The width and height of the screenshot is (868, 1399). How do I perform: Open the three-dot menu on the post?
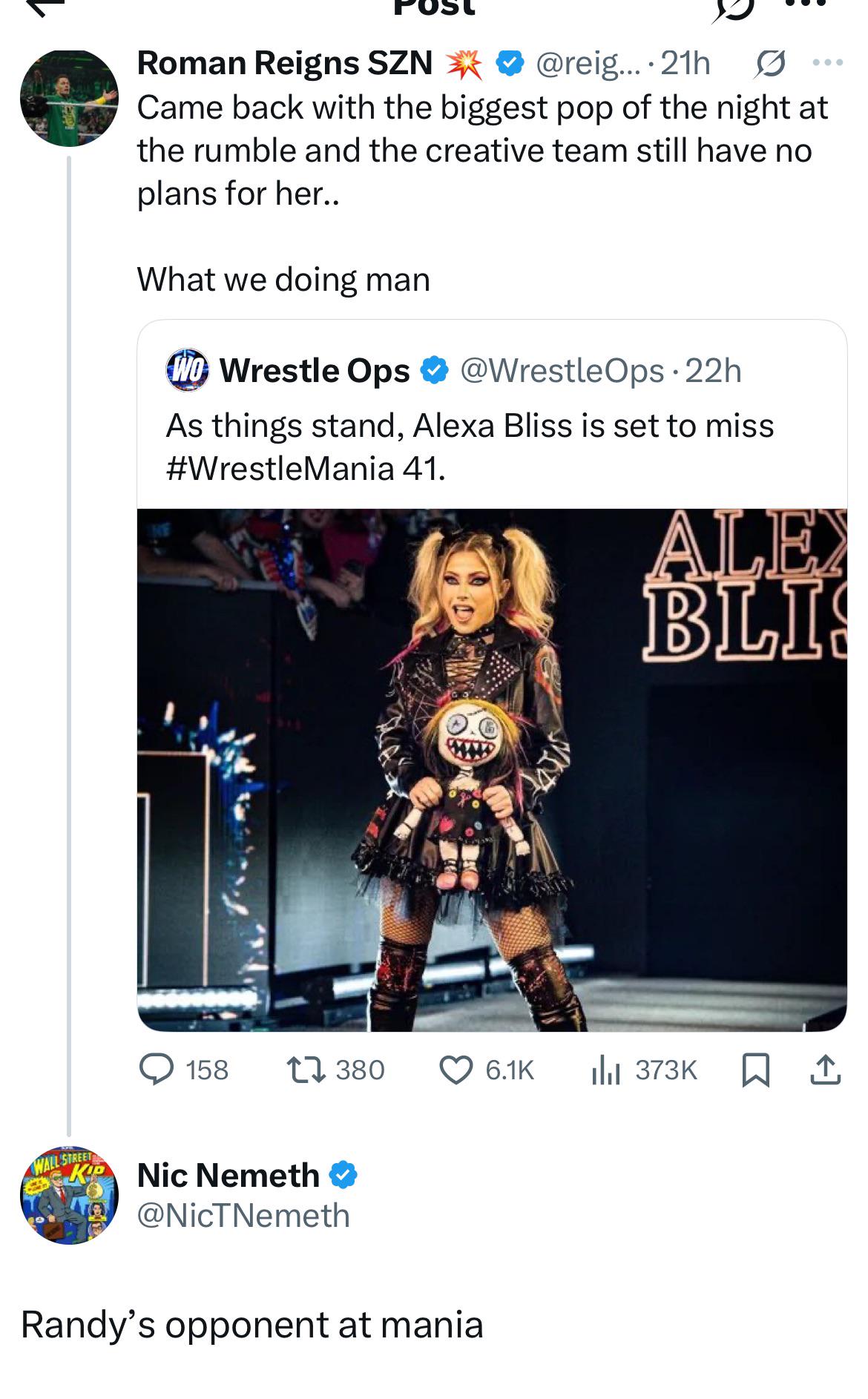point(828,63)
